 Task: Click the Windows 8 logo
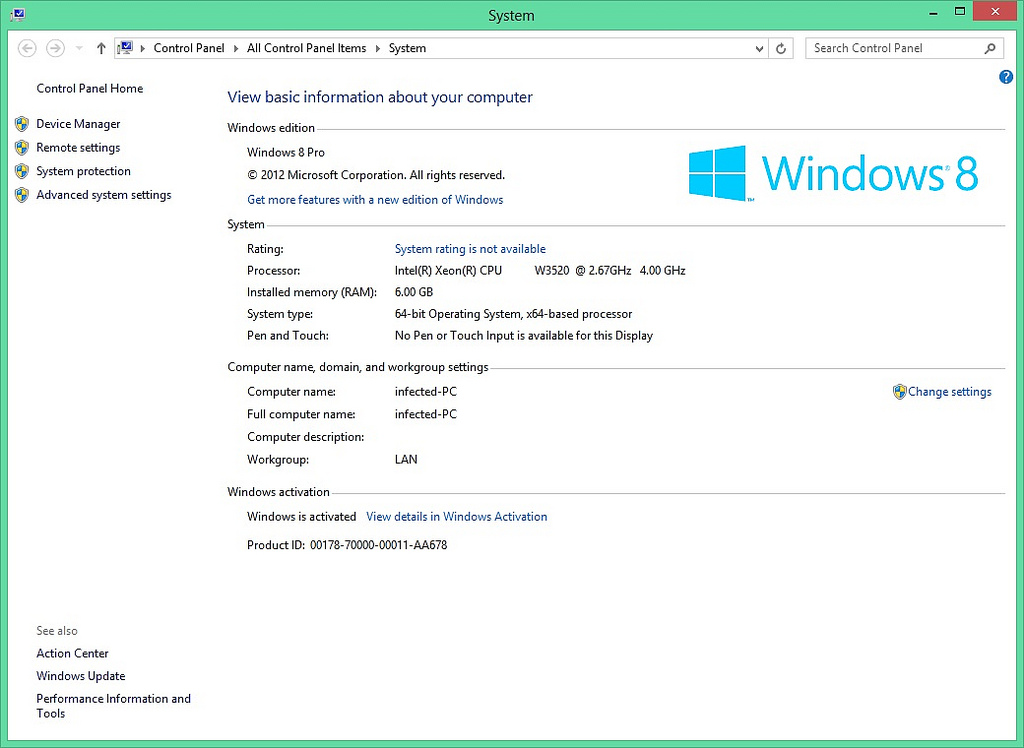(833, 173)
